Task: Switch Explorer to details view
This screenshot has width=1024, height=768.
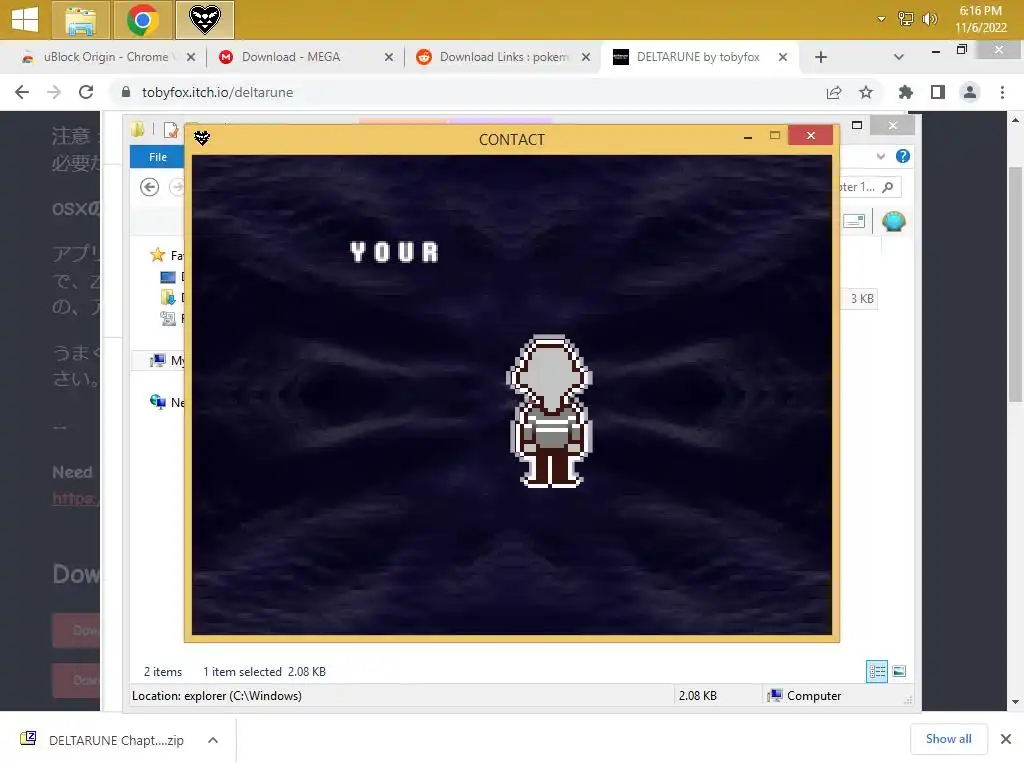Action: point(876,671)
